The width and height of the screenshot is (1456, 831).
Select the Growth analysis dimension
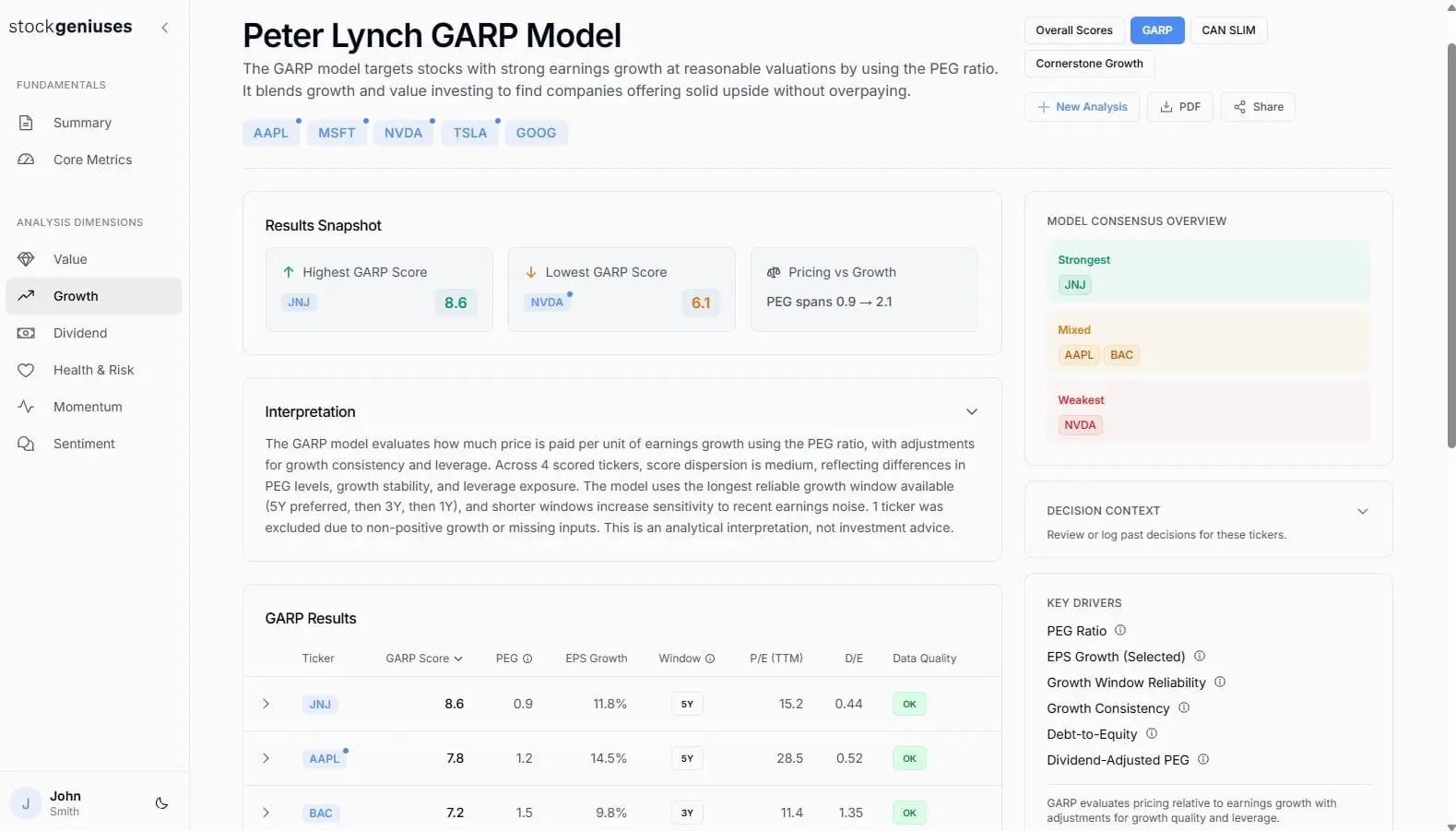point(93,296)
